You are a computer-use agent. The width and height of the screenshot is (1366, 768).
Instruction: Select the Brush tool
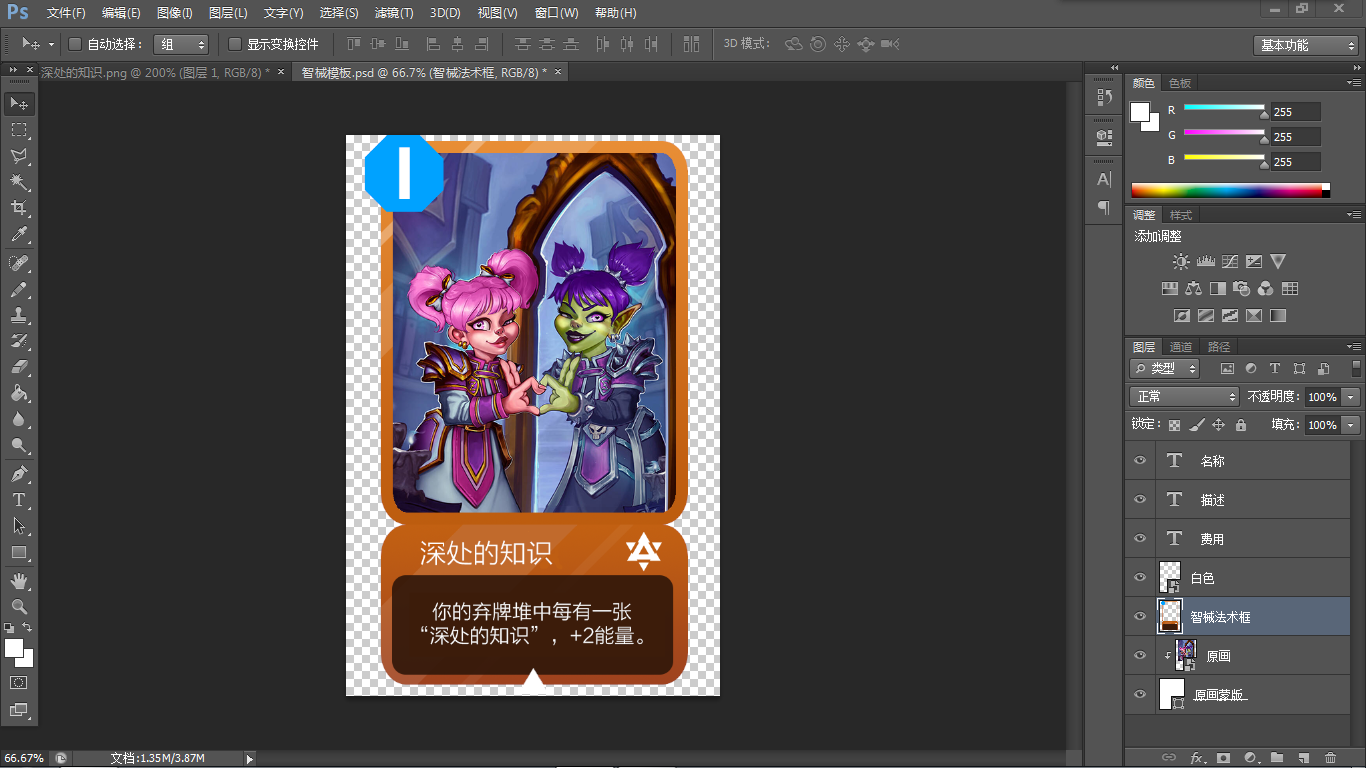pyautogui.click(x=19, y=289)
